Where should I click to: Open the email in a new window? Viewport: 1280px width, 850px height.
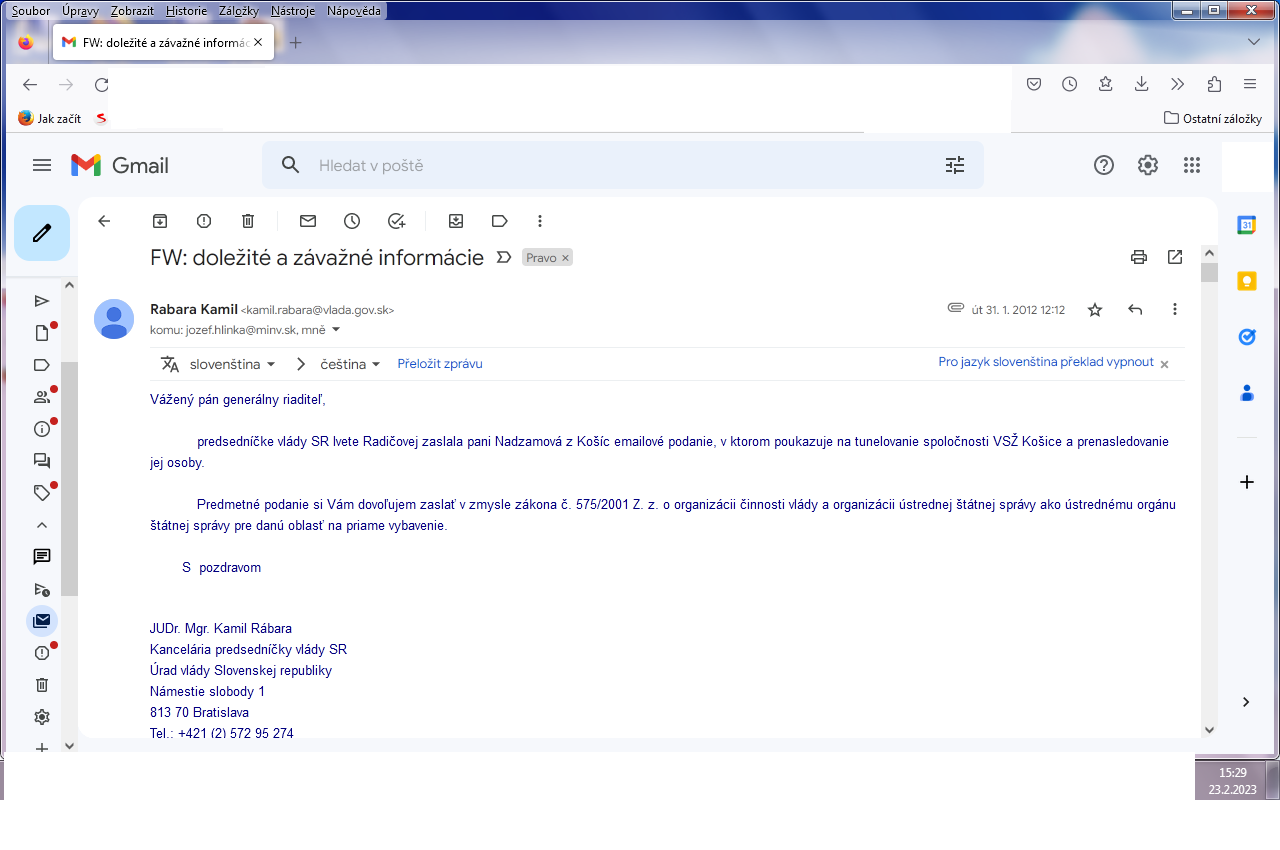[1175, 257]
